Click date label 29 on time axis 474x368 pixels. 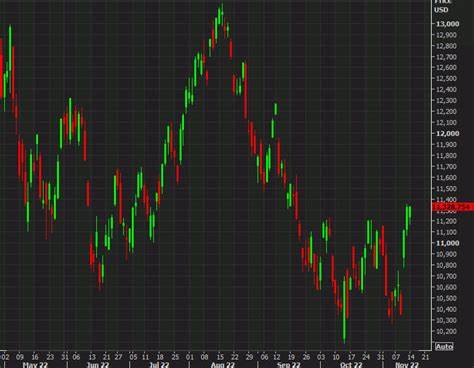click(249, 357)
